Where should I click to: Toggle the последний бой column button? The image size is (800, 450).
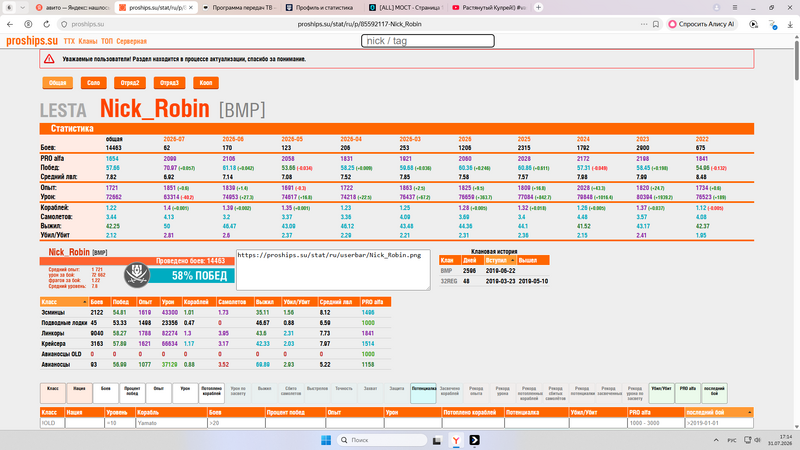coord(714,393)
